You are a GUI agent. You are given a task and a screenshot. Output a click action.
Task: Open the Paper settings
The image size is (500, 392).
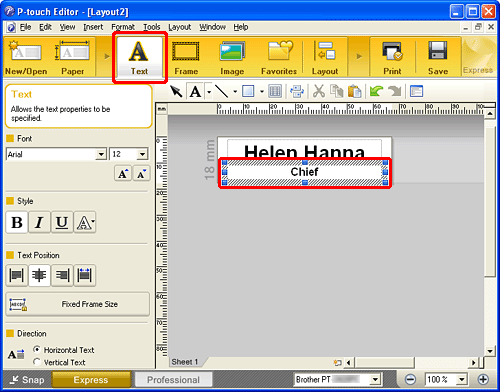coord(72,57)
